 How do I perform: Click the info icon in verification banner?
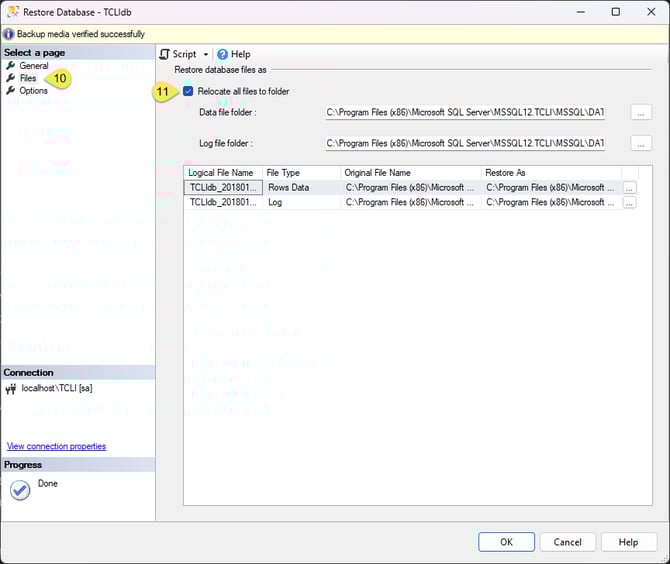coord(9,34)
